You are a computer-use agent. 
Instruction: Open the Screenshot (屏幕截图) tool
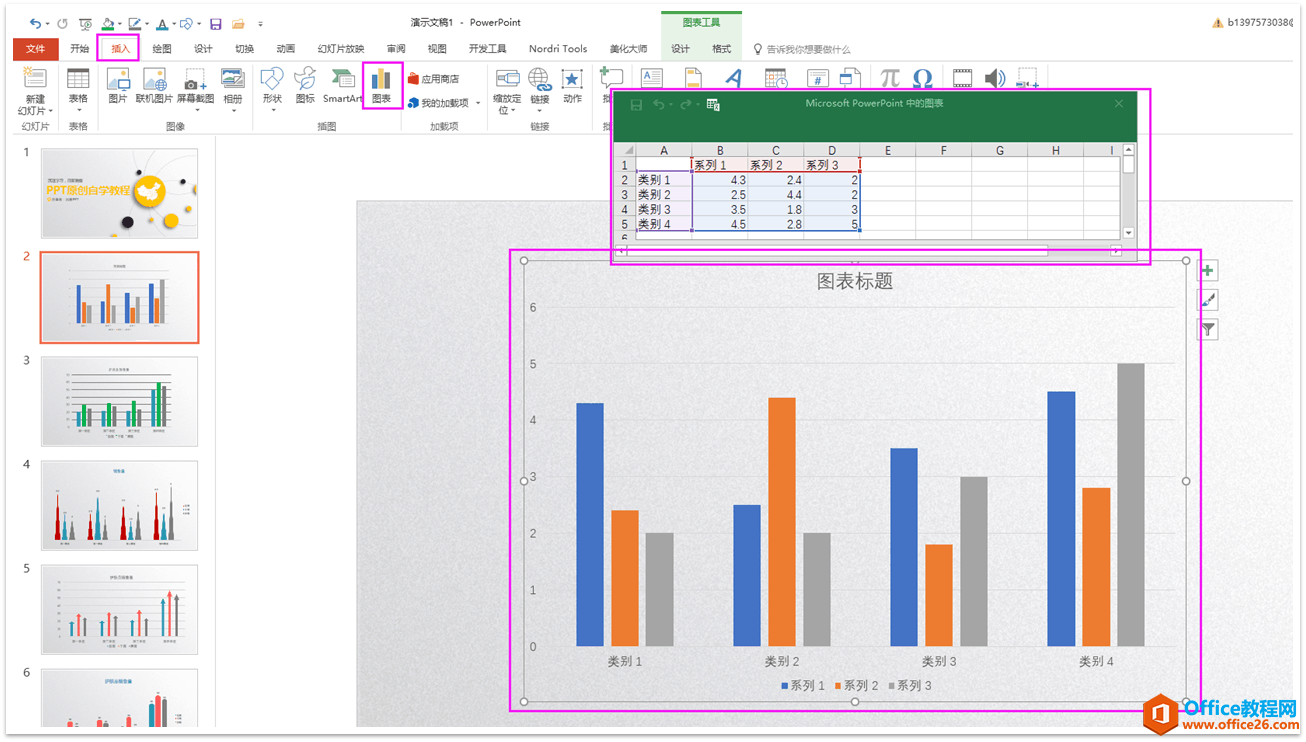195,85
